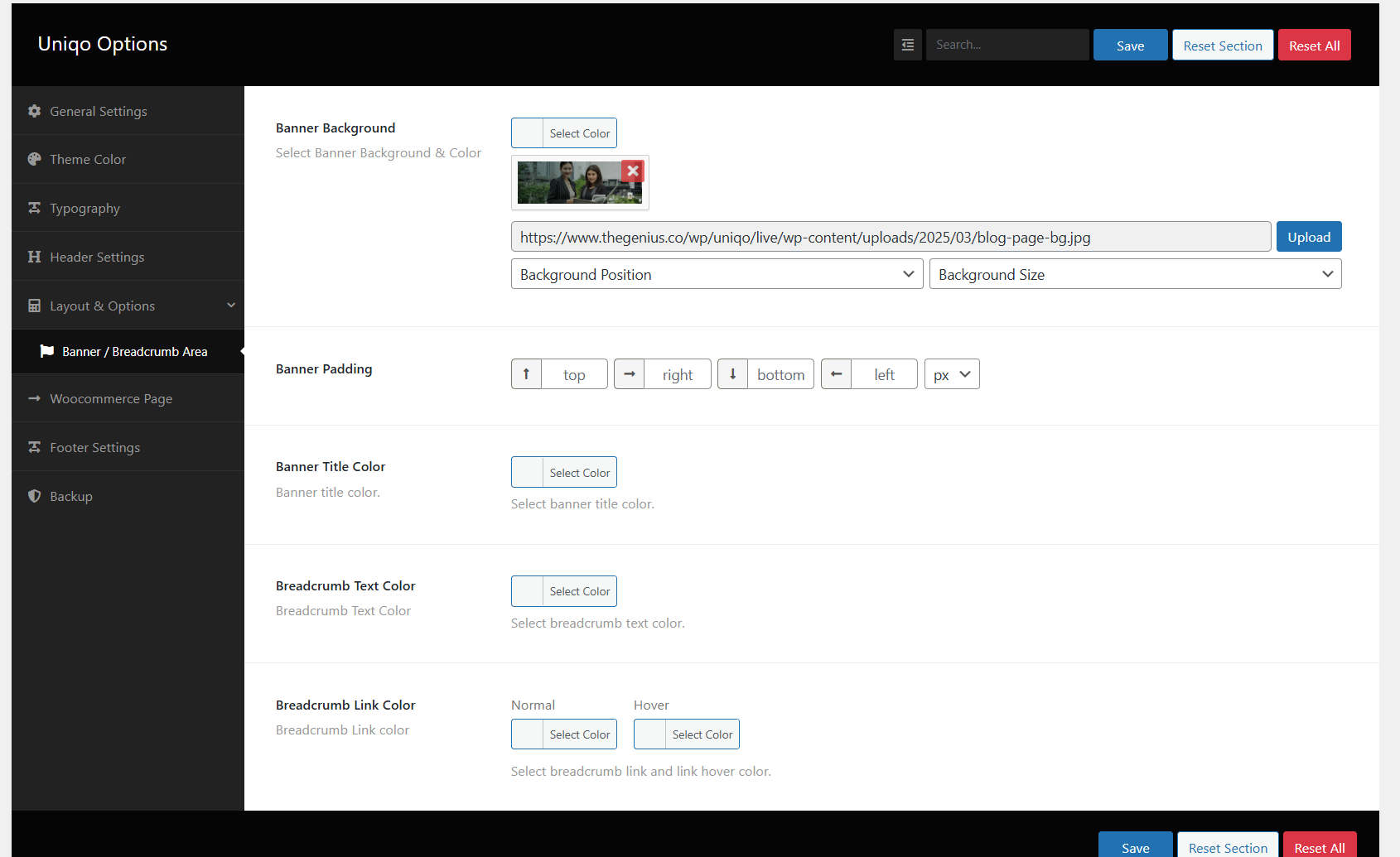Open the Footer Settings section
Image resolution: width=1400 pixels, height=857 pixels.
(94, 447)
